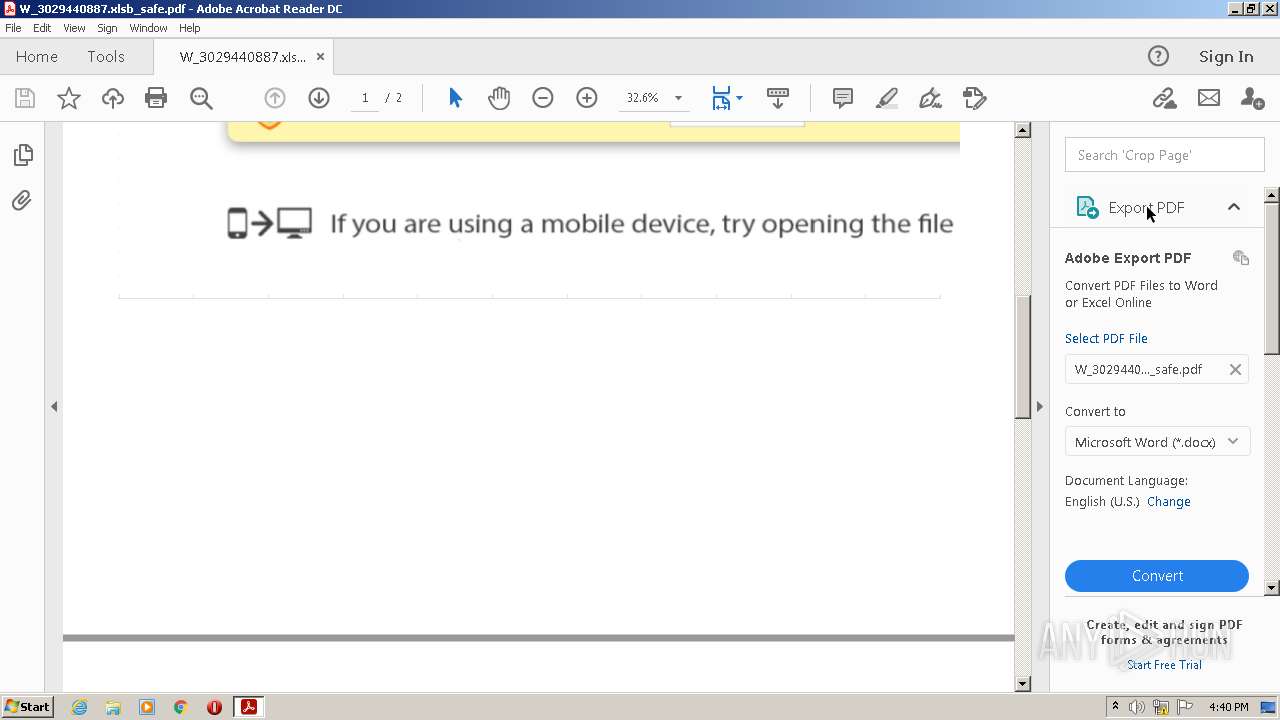Open the Edit menu
The width and height of the screenshot is (1280, 720).
tap(42, 28)
